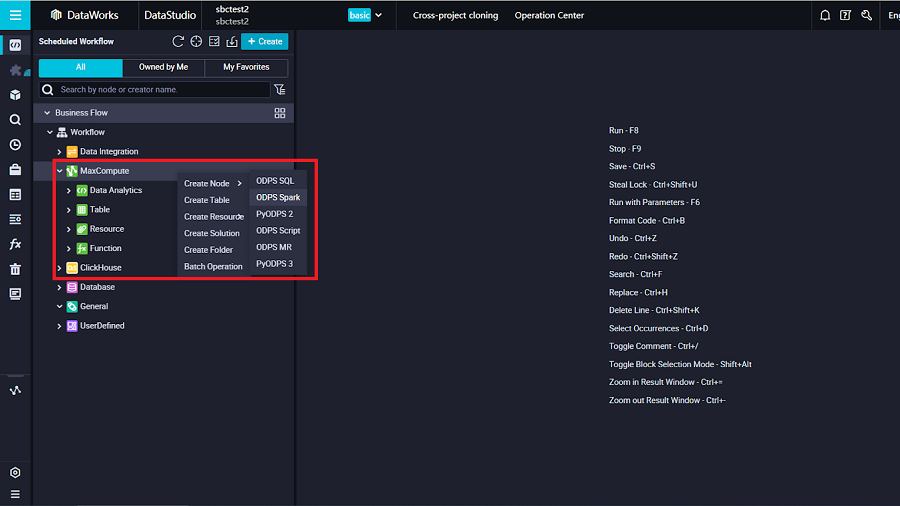Switch to My Favorites tab
This screenshot has height=506, width=900.
point(246,67)
